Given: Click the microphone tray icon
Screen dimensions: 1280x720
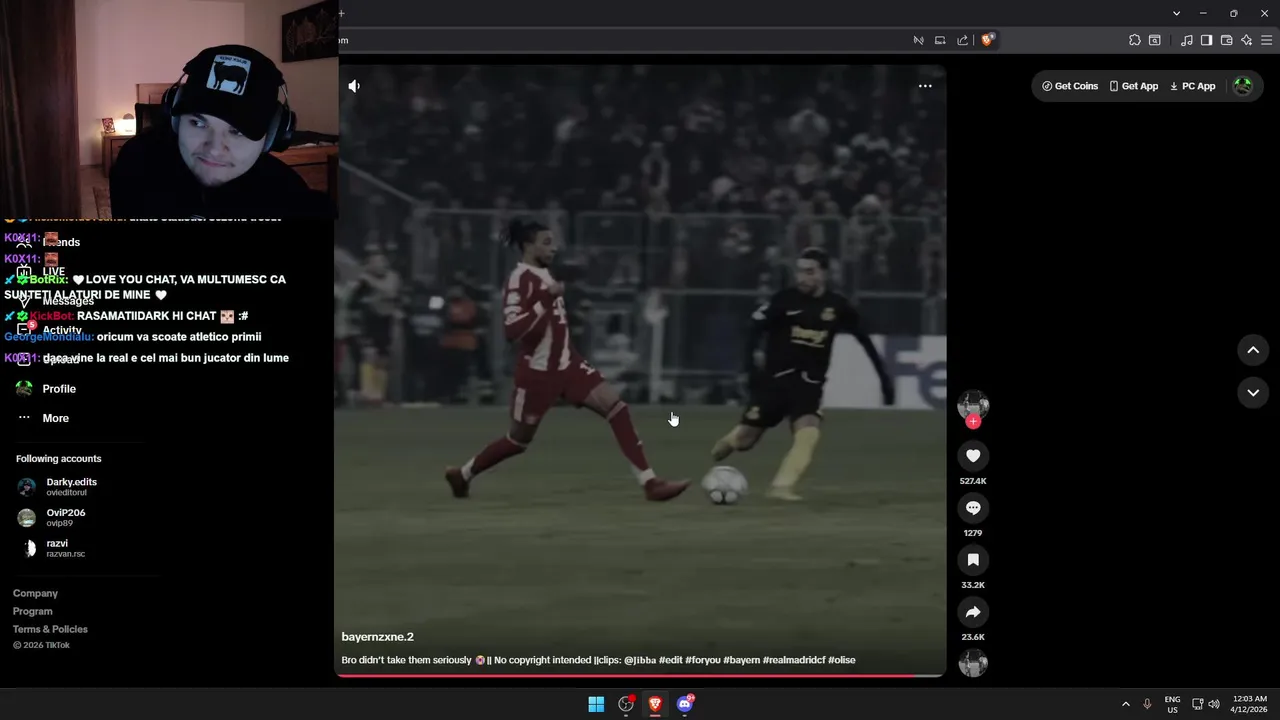Looking at the screenshot, I should tap(1147, 704).
